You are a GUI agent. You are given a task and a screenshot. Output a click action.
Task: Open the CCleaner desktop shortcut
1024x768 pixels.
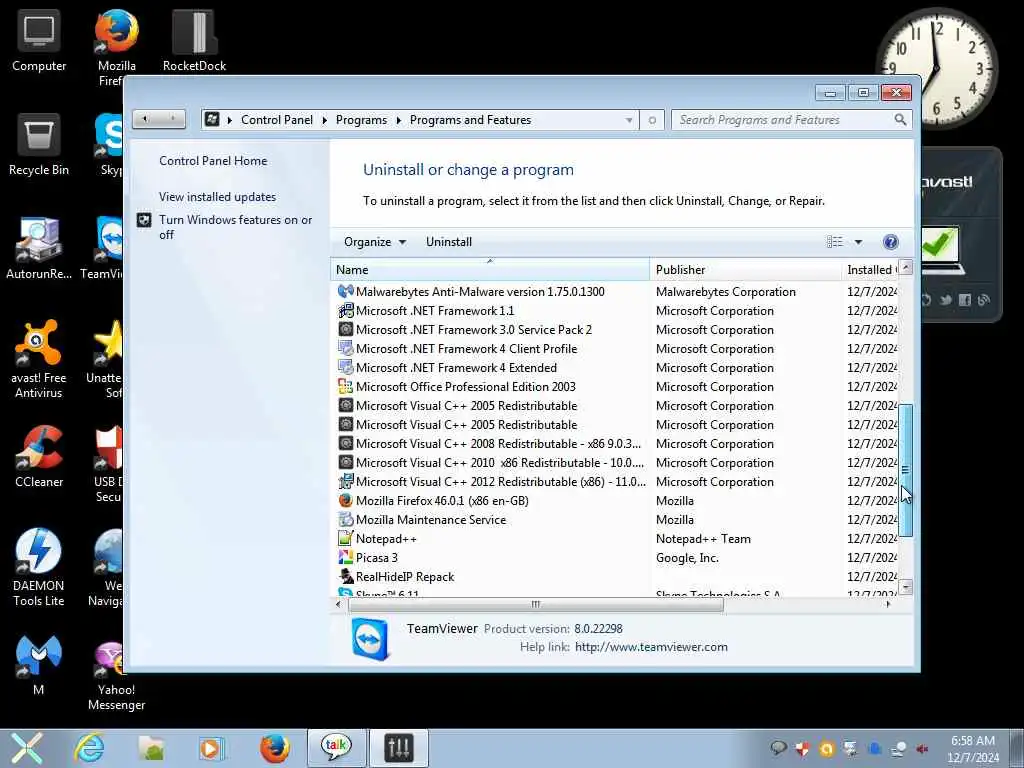(39, 456)
